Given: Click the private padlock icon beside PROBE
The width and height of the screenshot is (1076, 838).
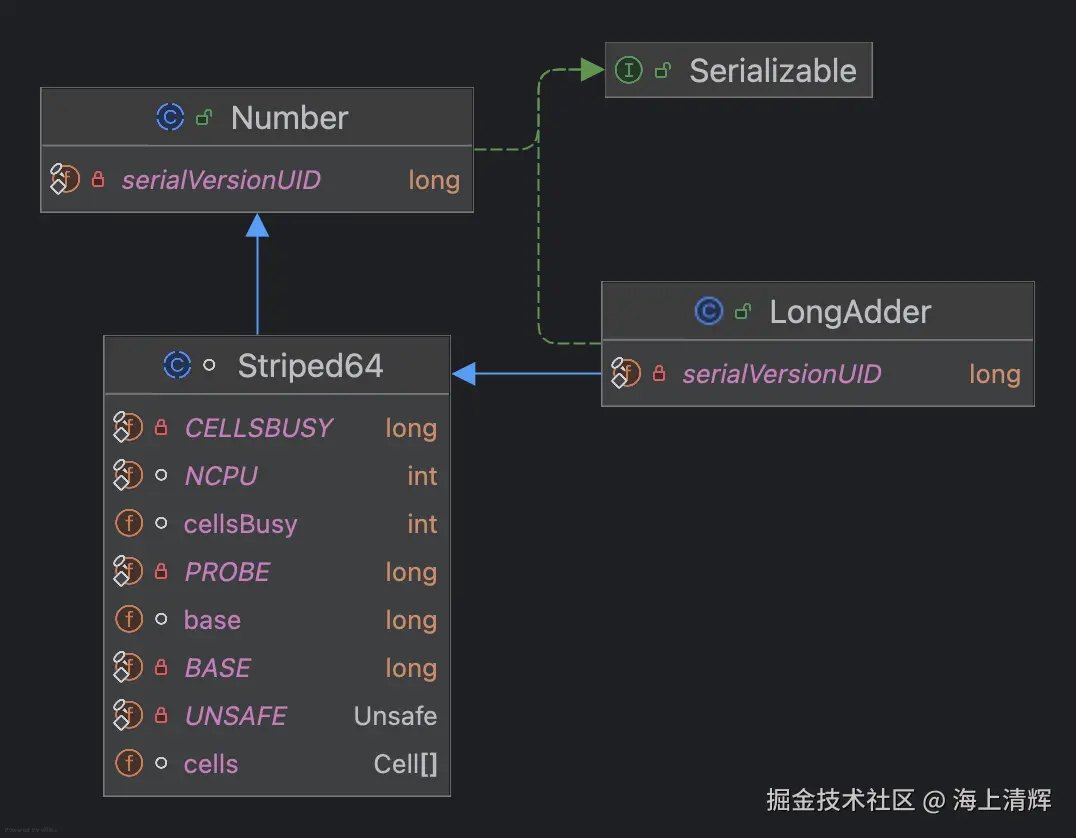Looking at the screenshot, I should [161, 571].
